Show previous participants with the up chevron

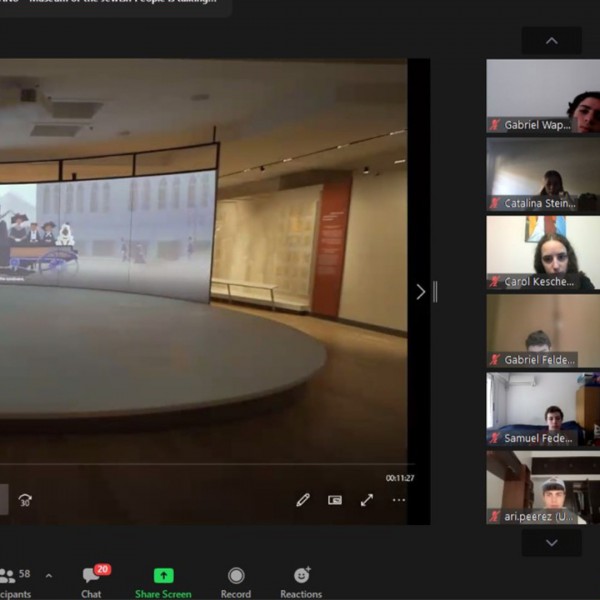click(551, 41)
